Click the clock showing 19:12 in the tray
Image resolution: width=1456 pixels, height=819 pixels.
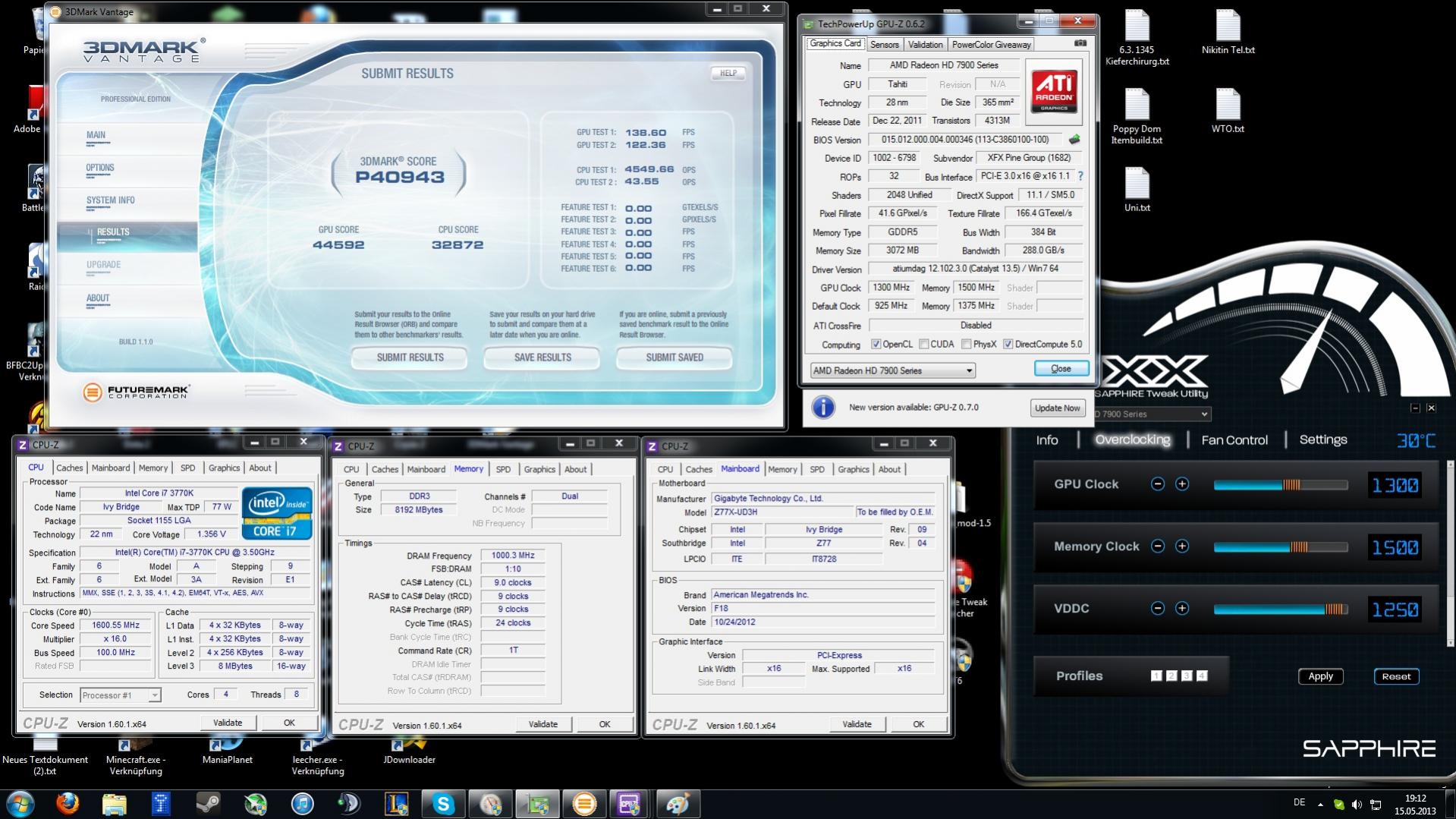(1415, 799)
